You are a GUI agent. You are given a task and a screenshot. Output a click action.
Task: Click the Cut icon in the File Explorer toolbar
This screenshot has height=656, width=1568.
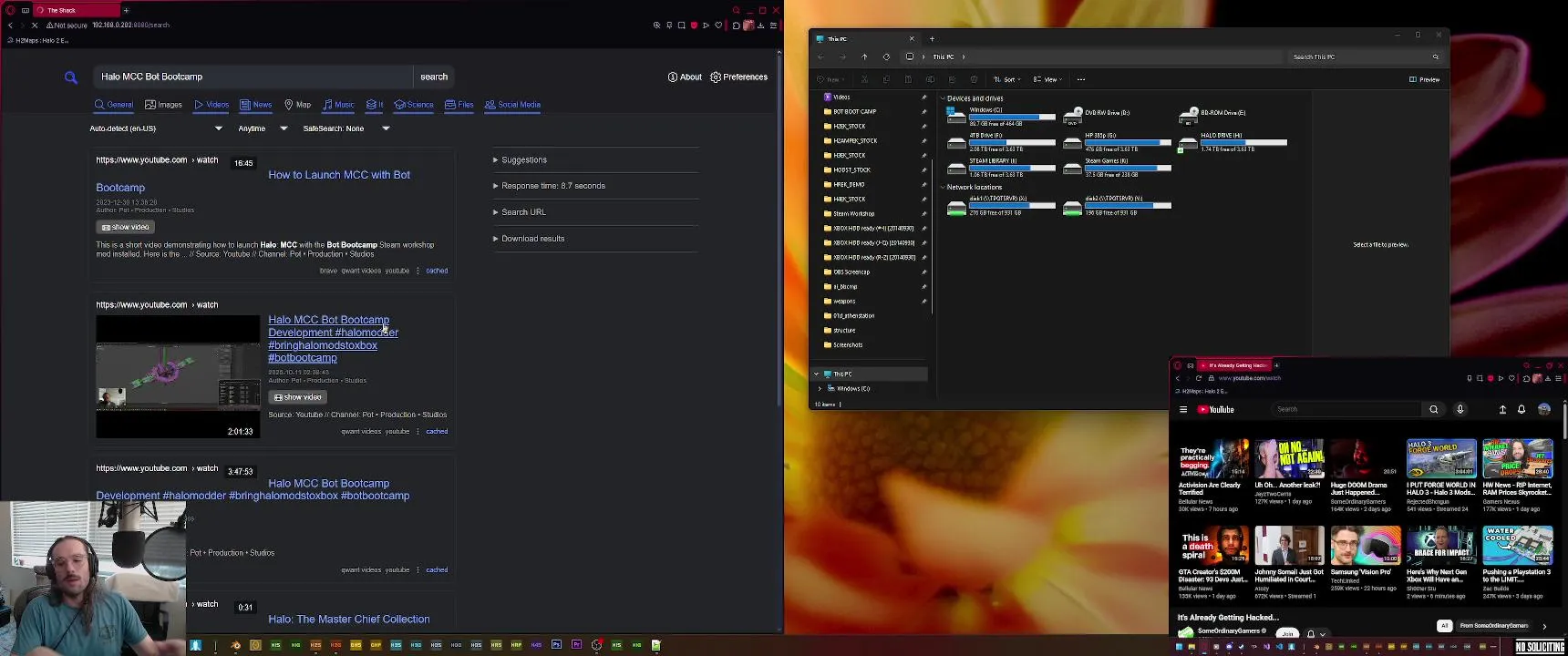(x=864, y=79)
